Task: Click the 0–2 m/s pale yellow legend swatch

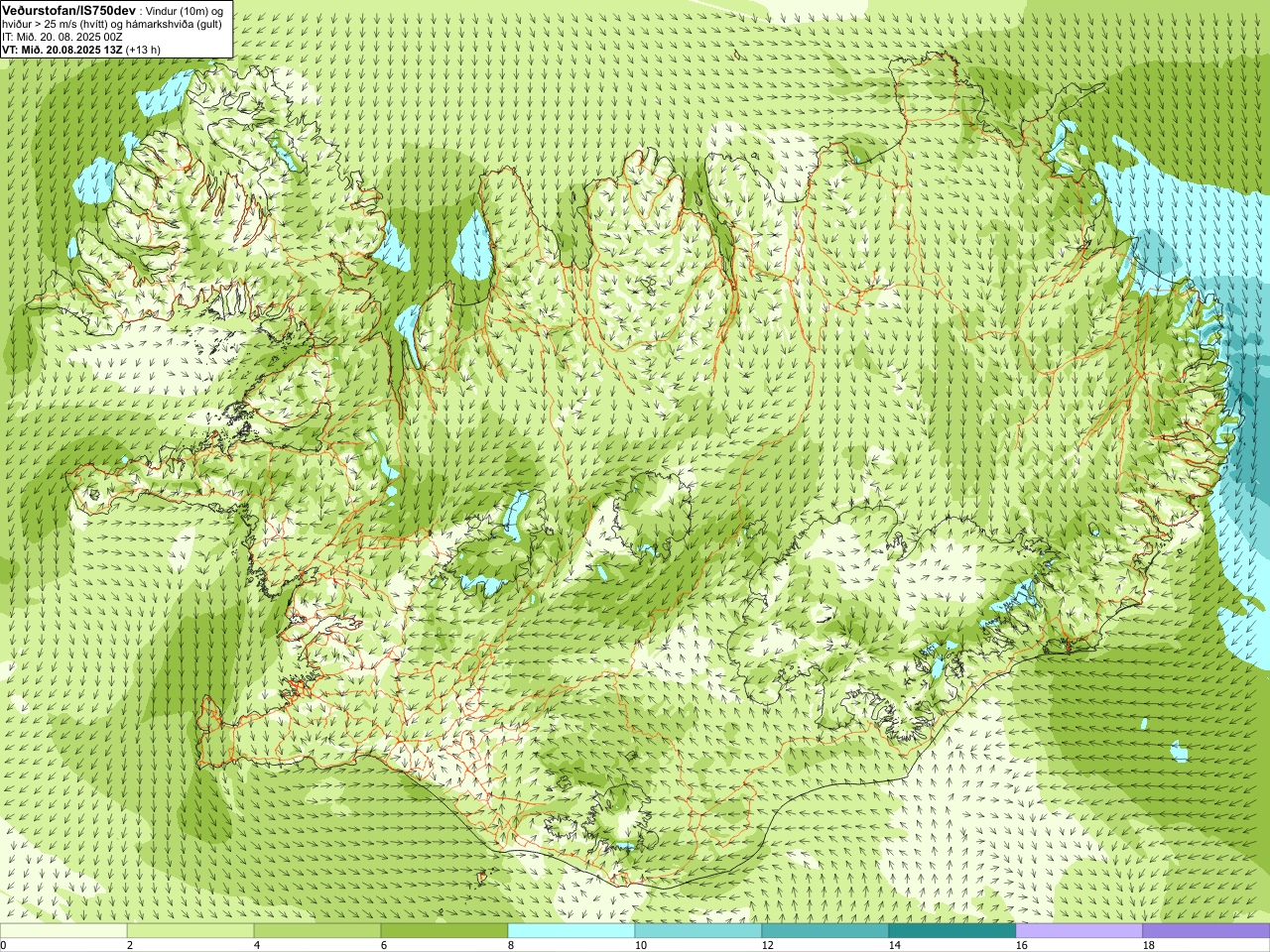Action: pos(63,931)
